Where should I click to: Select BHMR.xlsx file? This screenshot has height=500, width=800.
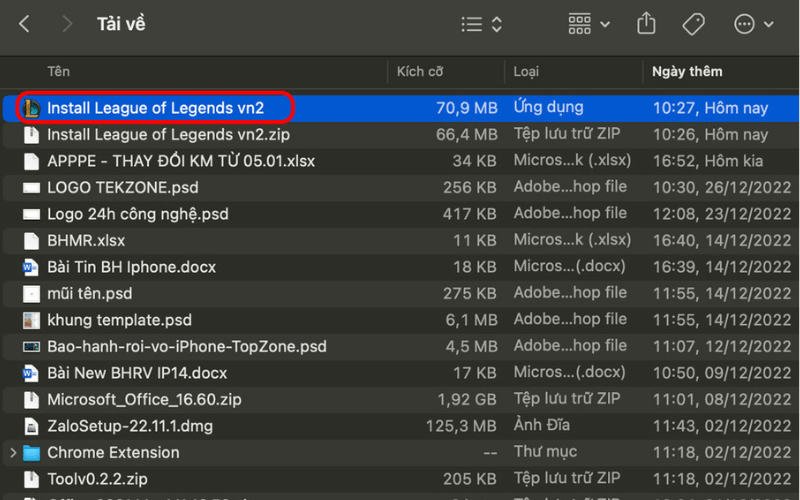tap(86, 241)
